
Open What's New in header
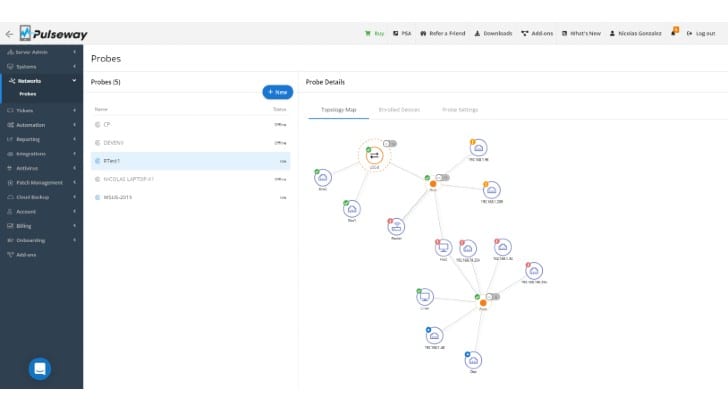pyautogui.click(x=581, y=33)
